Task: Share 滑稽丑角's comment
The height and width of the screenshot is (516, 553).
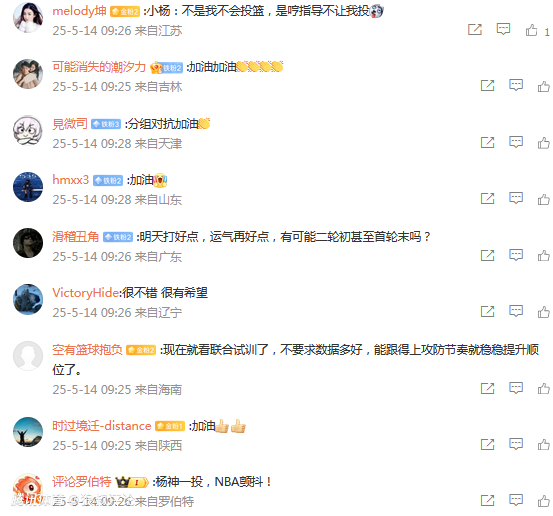Action: 487,255
